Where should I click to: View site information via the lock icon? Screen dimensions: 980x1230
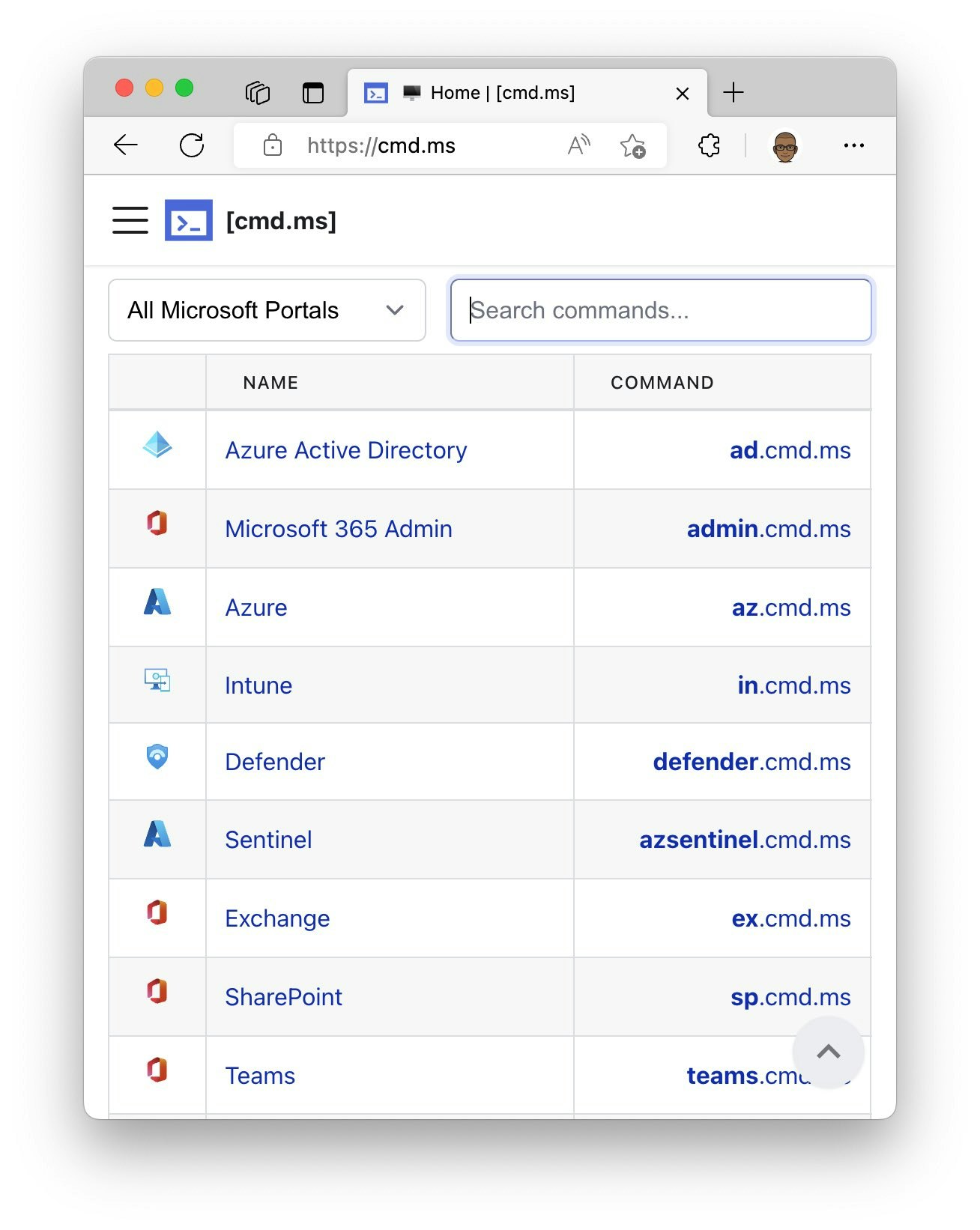coord(273,145)
